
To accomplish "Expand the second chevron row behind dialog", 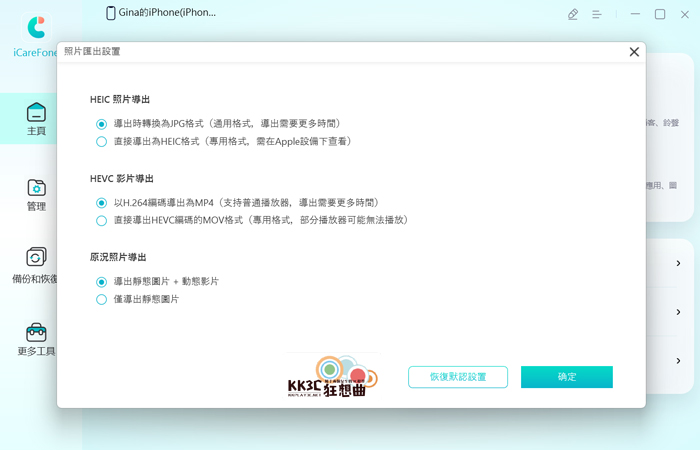I will pyautogui.click(x=678, y=312).
